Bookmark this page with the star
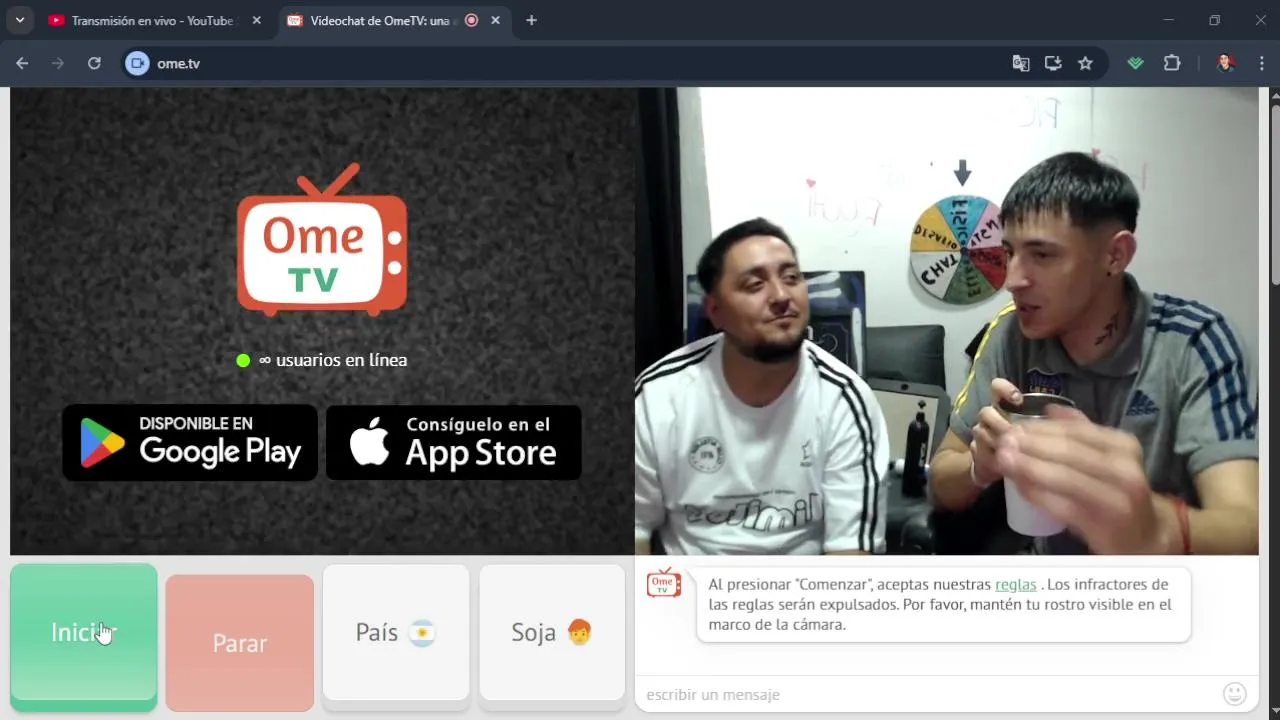The width and height of the screenshot is (1280, 720). pyautogui.click(x=1085, y=63)
